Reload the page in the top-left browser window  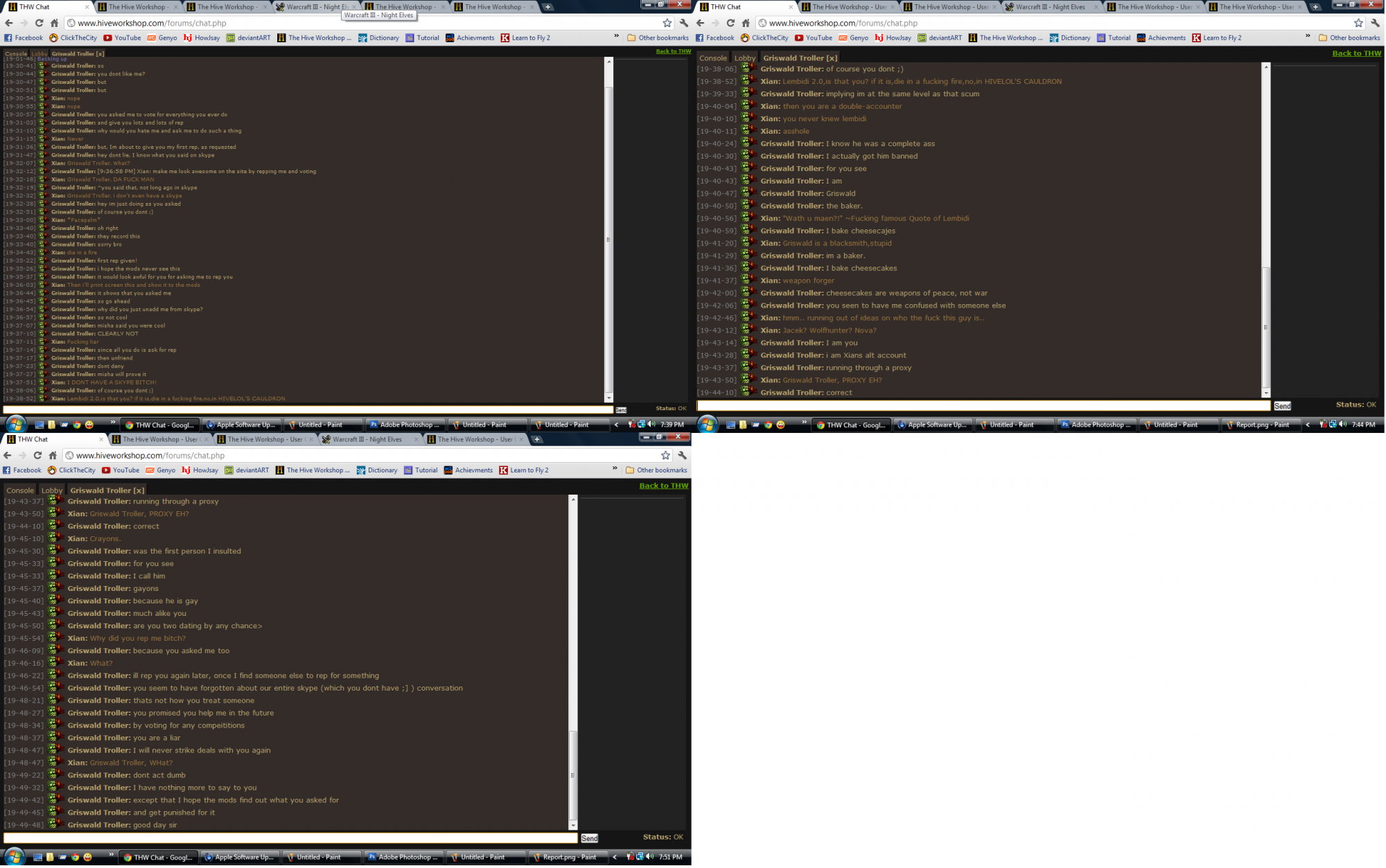39,23
